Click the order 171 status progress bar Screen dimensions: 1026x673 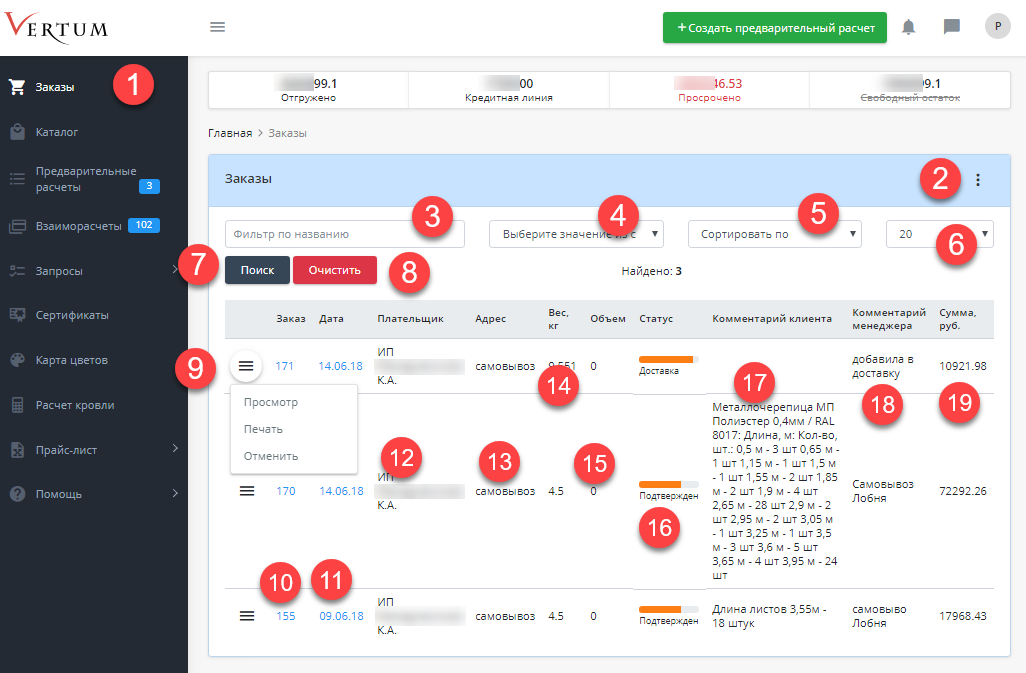pos(667,359)
